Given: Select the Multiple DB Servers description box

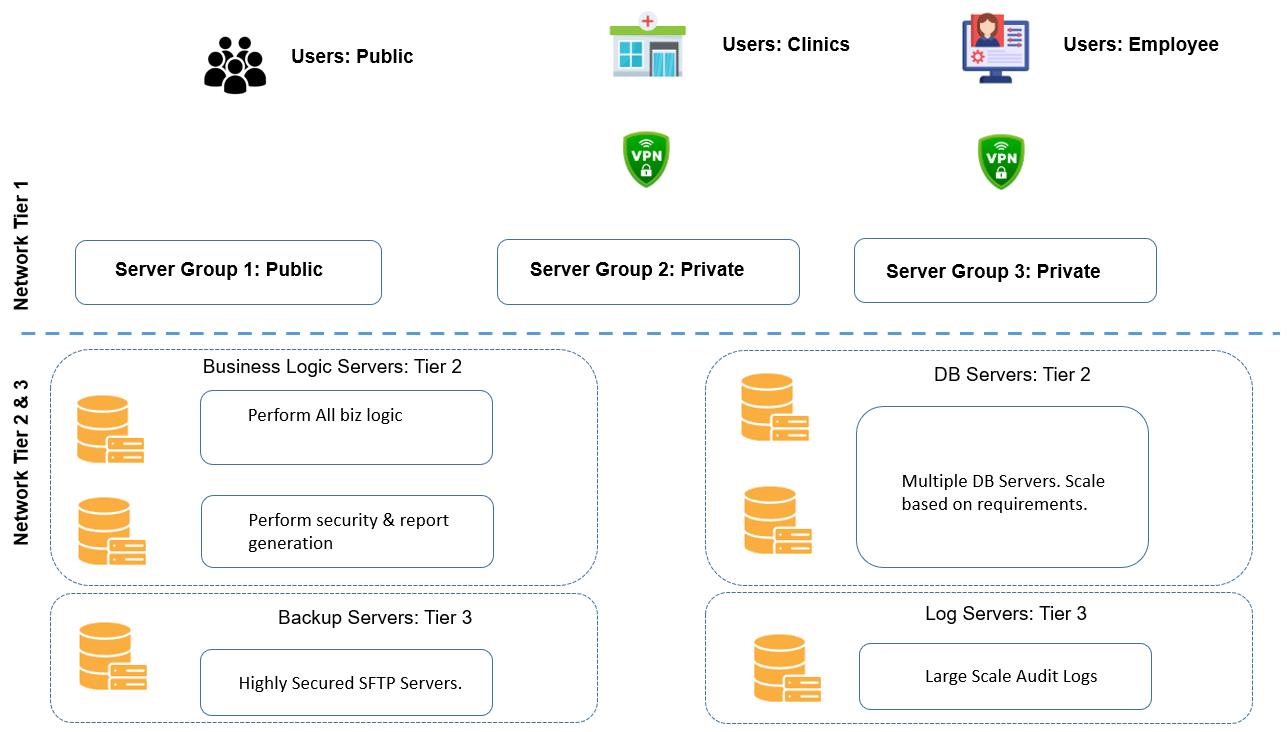Looking at the screenshot, I should 1002,487.
